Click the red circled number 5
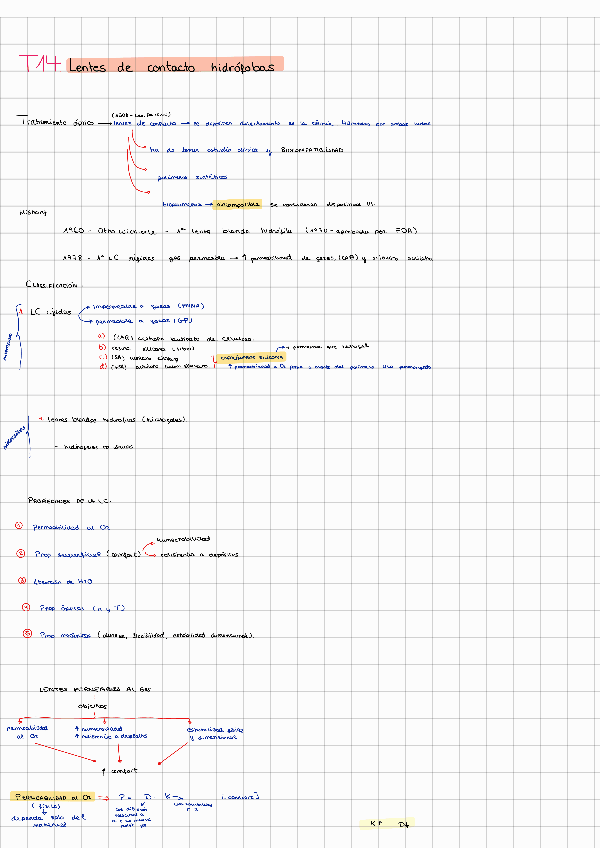600x848 pixels. [x=26, y=634]
